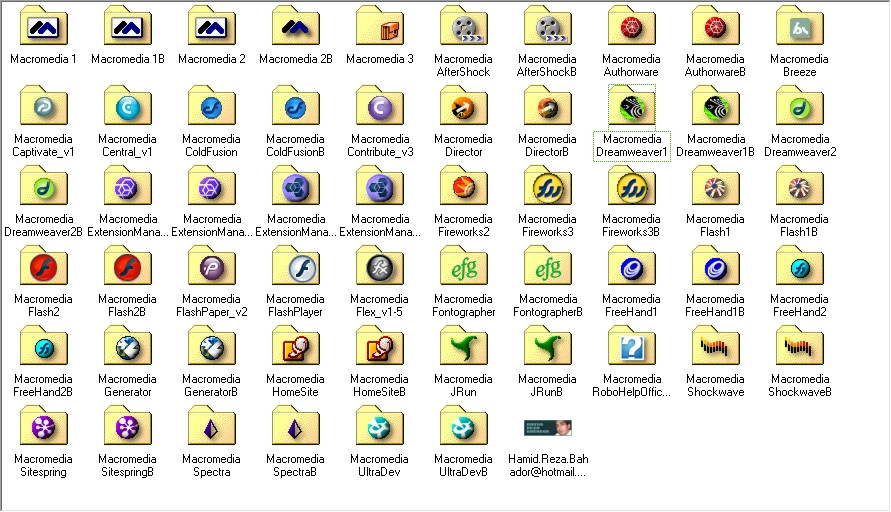Screen dimensions: 891x512
Task: Select the Macromedia Sitespring folder icon
Action: click(x=43, y=426)
